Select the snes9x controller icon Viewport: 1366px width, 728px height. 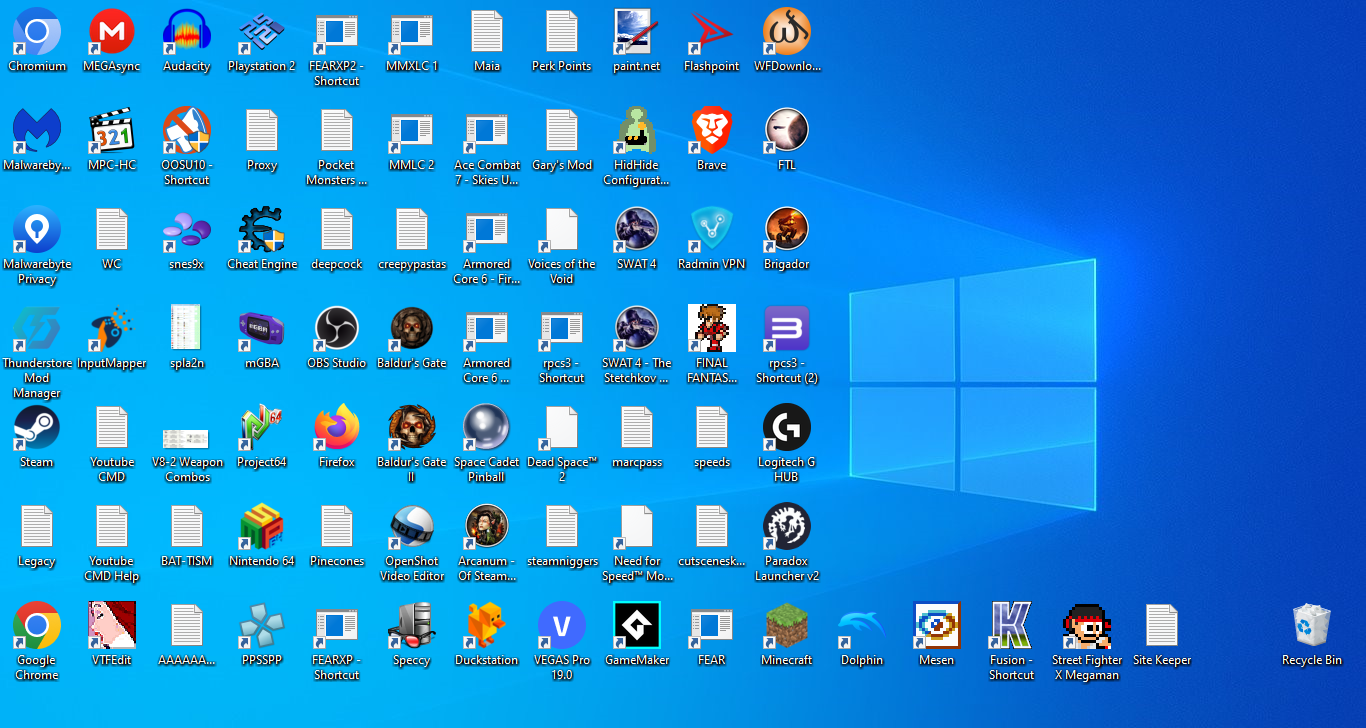click(187, 230)
